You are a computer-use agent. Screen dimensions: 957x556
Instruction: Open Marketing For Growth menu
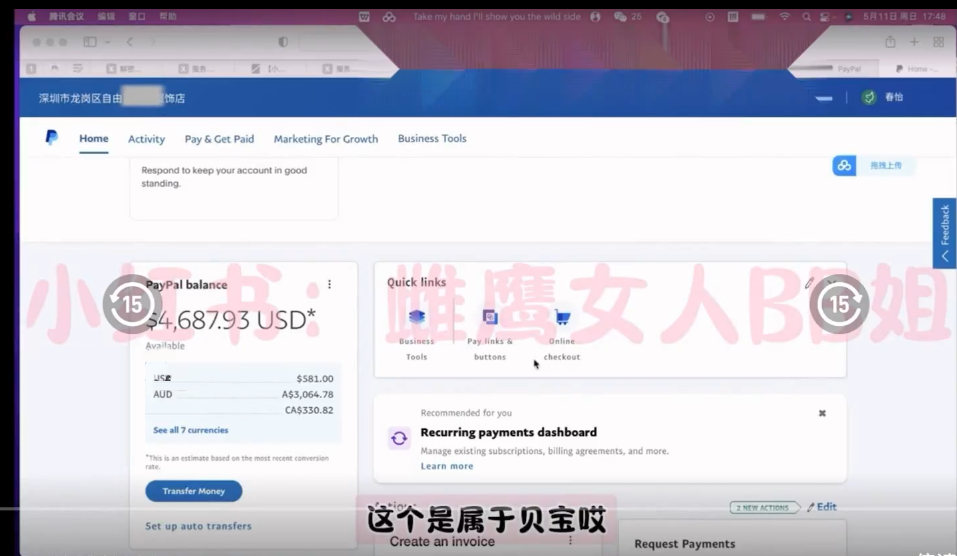(x=325, y=139)
